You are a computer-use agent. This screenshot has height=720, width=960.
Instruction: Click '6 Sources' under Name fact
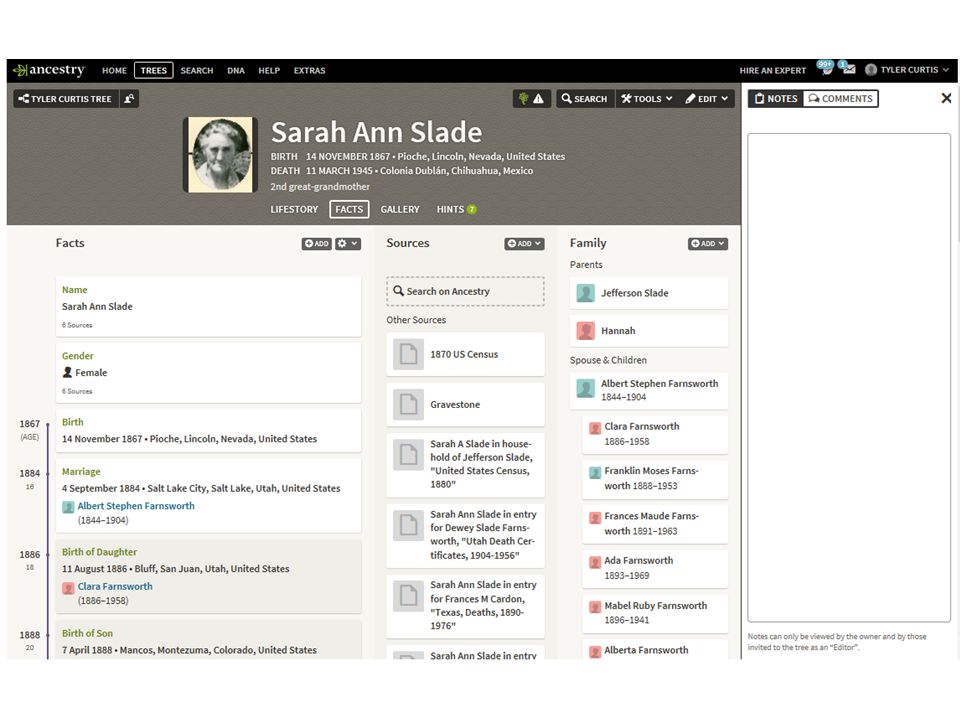tap(77, 325)
